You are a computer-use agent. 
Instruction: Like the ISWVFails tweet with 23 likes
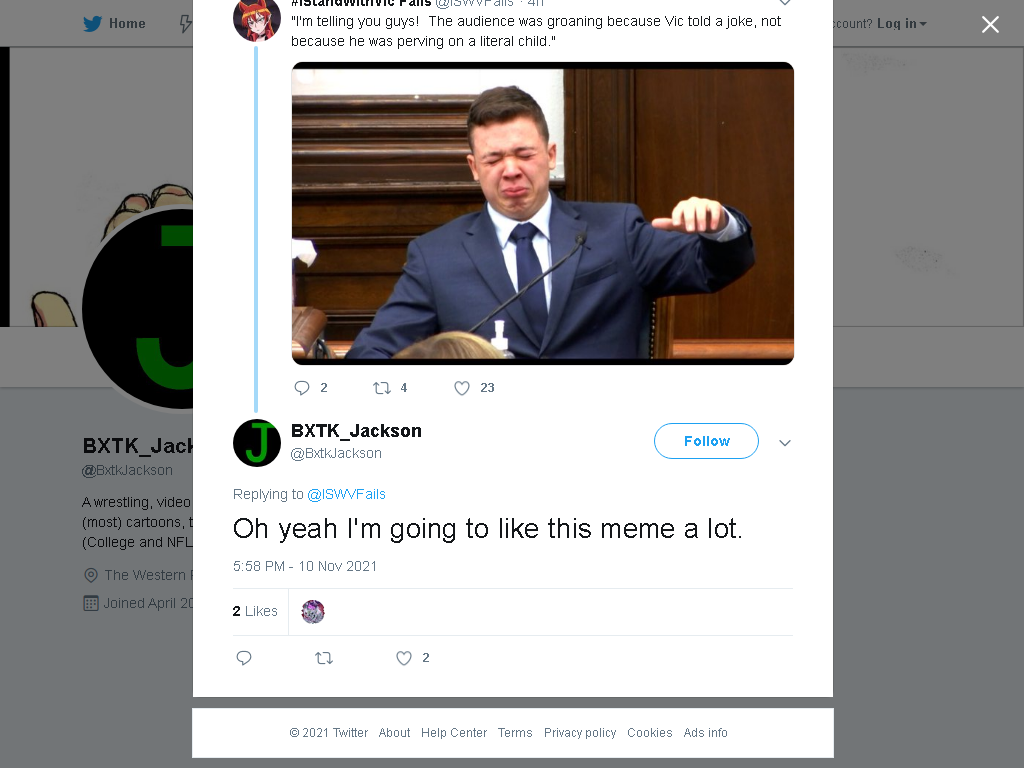pos(462,388)
